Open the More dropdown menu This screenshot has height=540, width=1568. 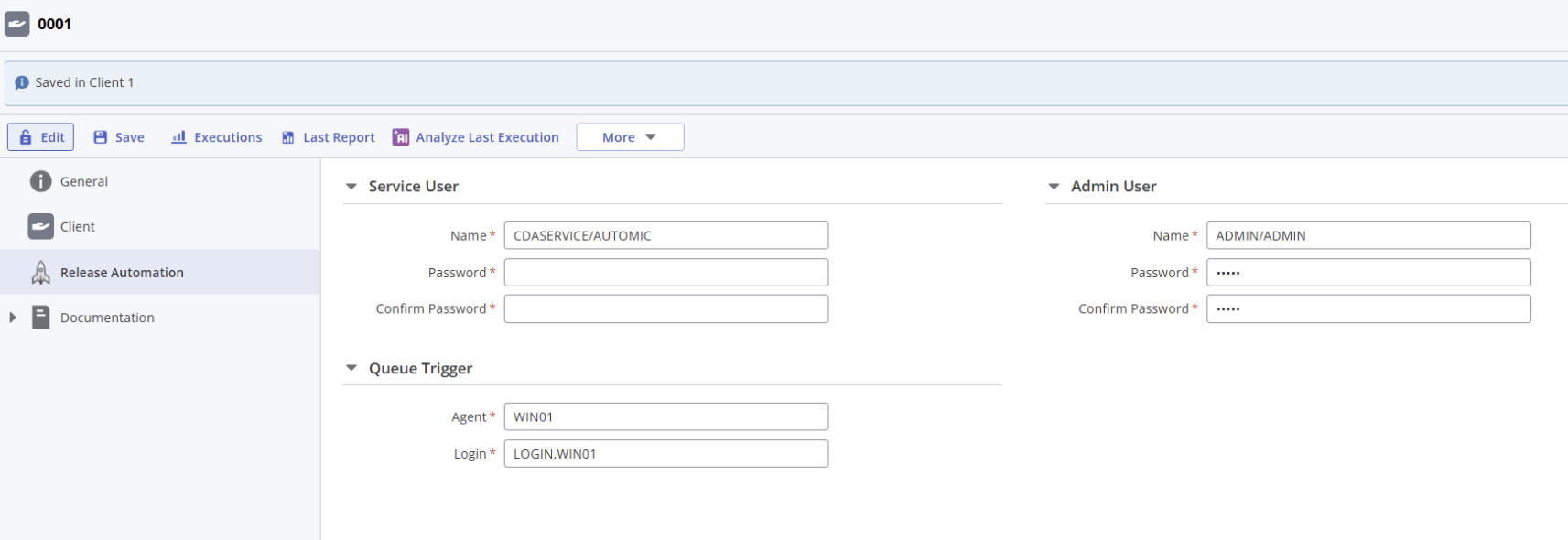(x=630, y=137)
